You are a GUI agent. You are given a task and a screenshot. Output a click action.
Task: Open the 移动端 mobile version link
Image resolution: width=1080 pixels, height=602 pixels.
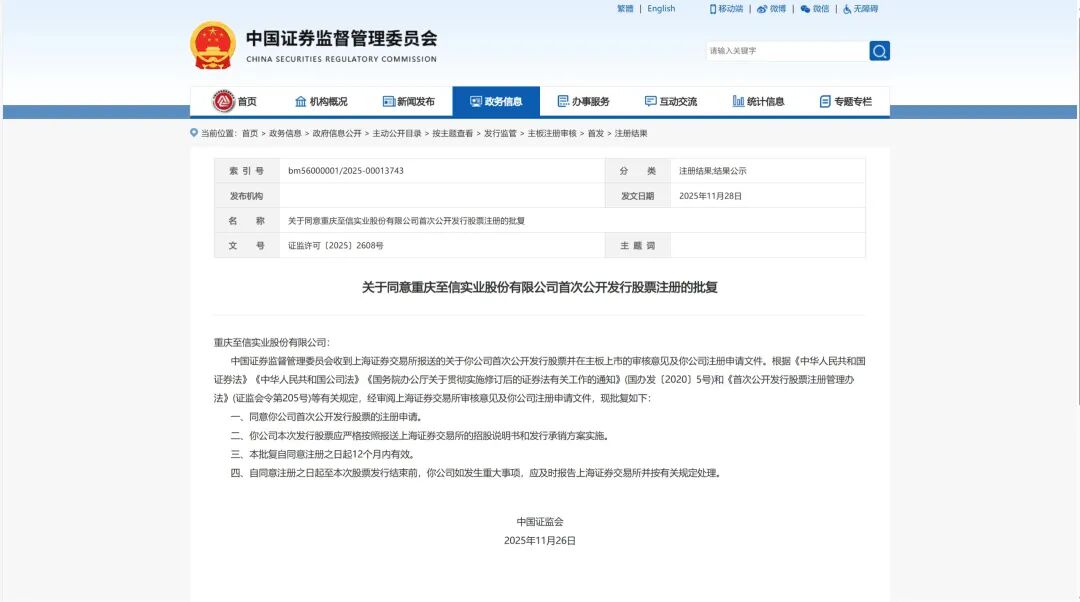click(x=727, y=9)
